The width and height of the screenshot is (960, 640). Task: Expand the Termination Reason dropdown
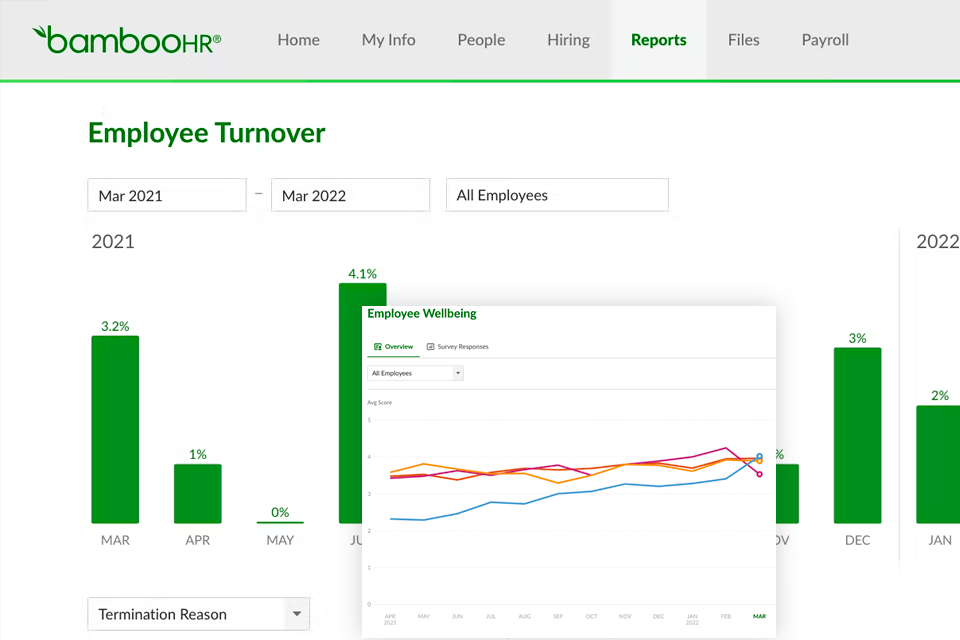tap(198, 614)
